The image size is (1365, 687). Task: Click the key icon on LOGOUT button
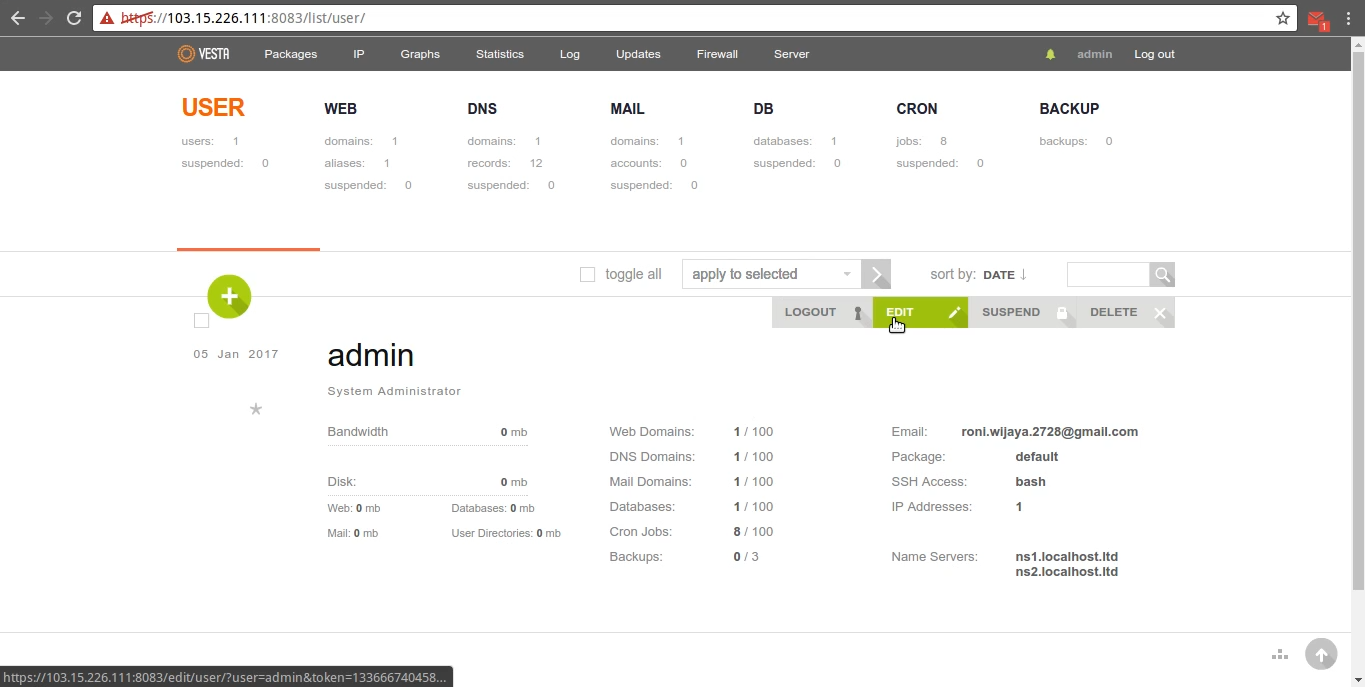click(x=858, y=312)
